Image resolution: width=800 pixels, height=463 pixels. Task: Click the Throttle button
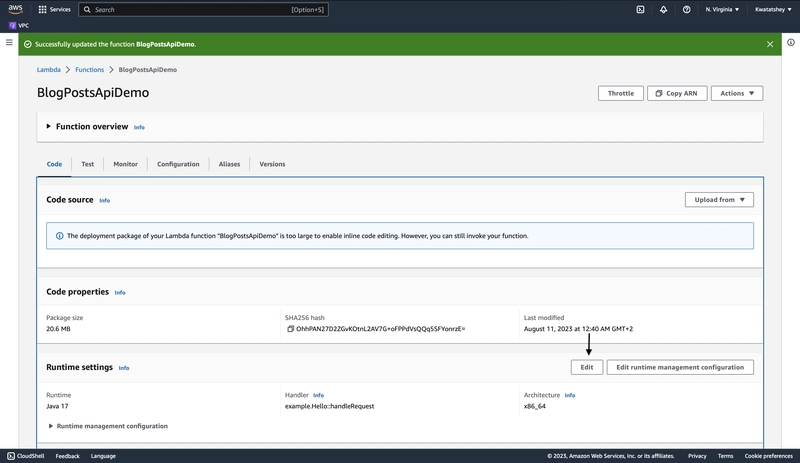tap(621, 93)
